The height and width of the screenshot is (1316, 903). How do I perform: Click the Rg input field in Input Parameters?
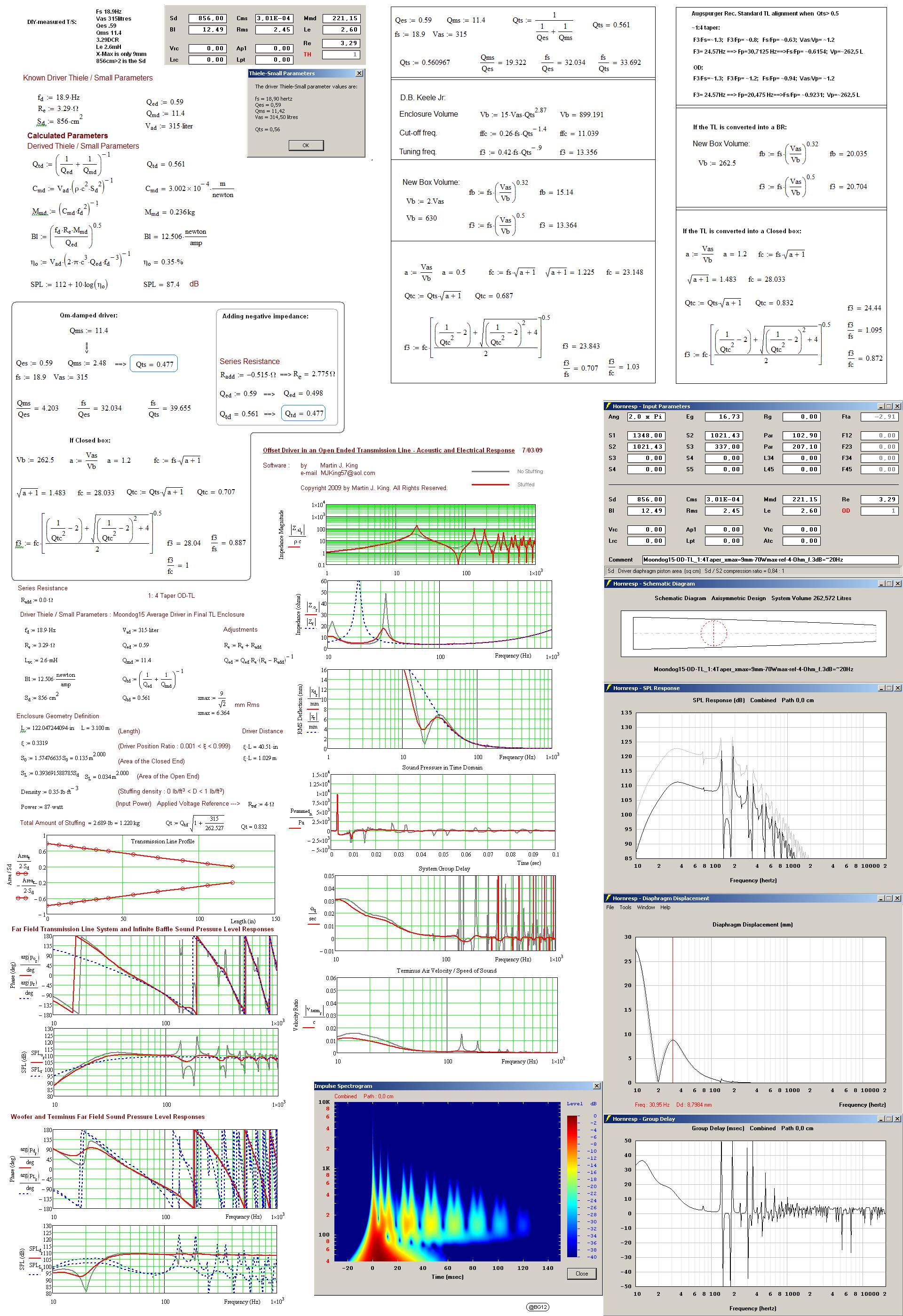(802, 417)
